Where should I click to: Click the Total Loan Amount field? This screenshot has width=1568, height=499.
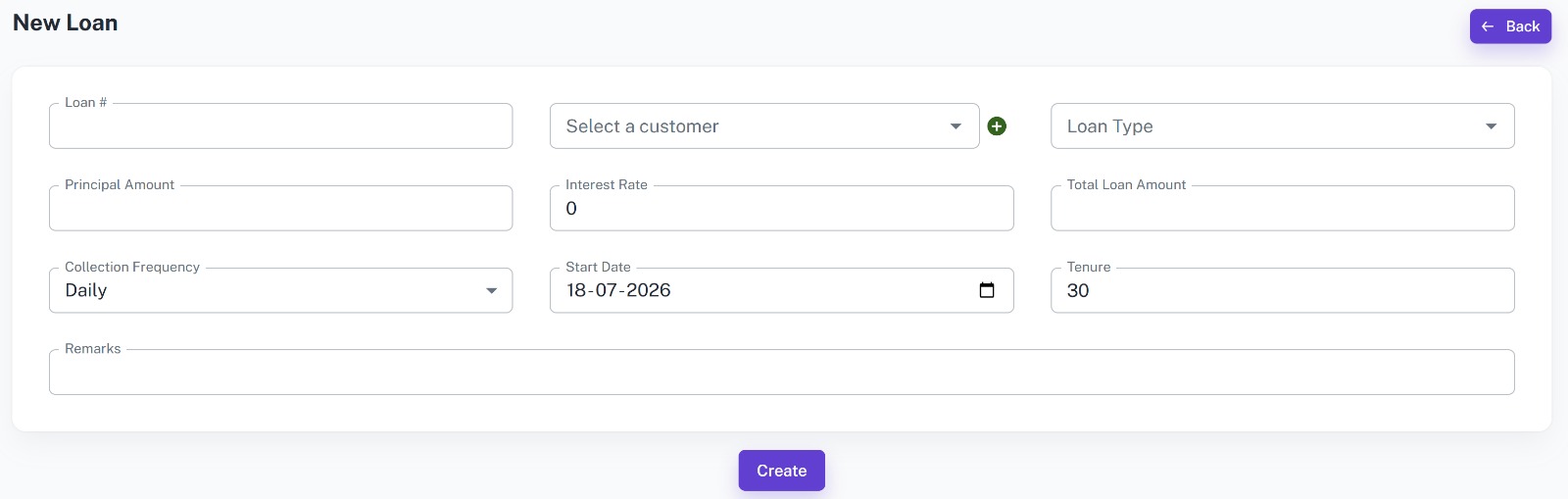[x=1282, y=208]
